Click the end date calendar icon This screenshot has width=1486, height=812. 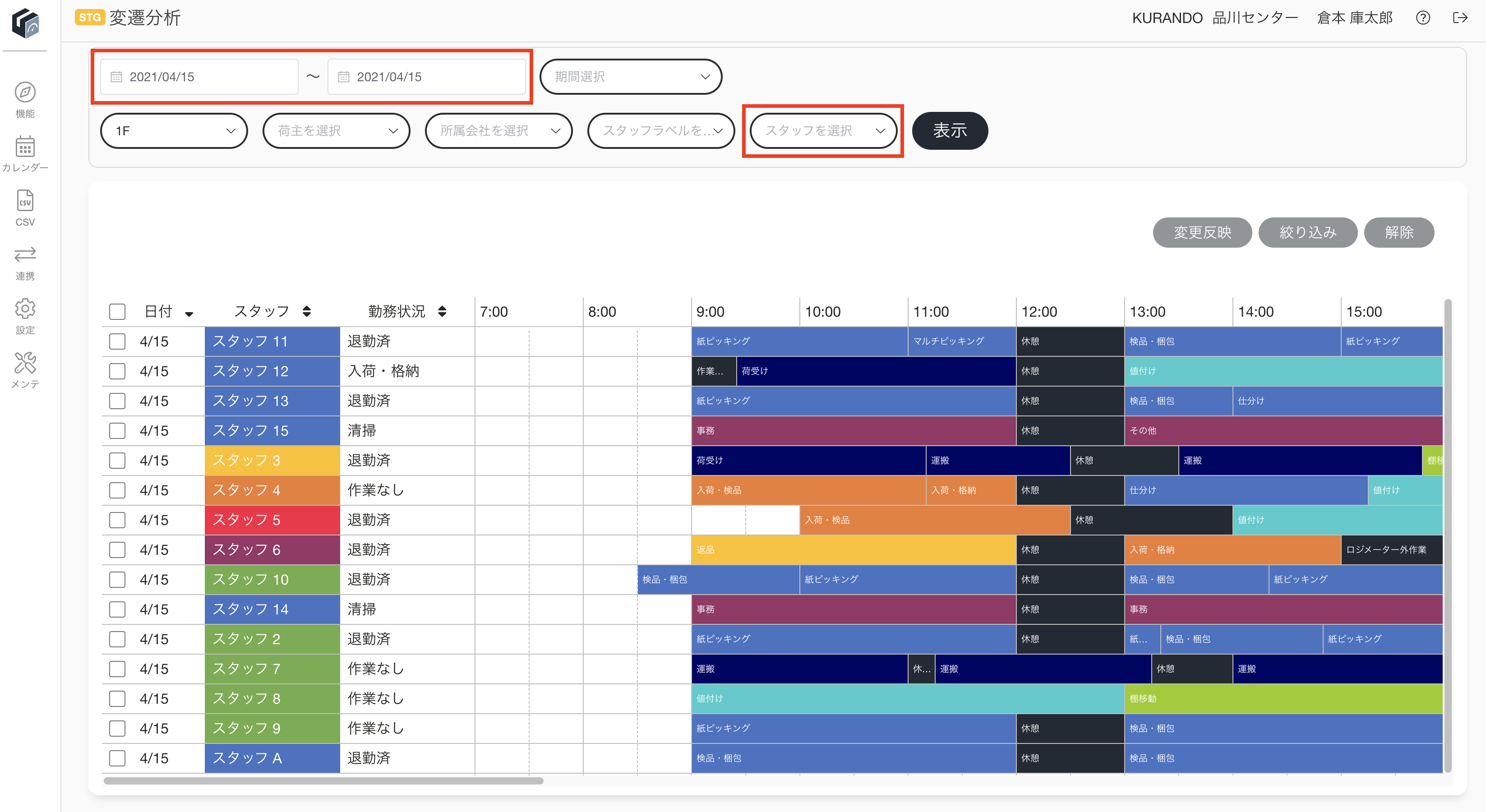point(343,77)
